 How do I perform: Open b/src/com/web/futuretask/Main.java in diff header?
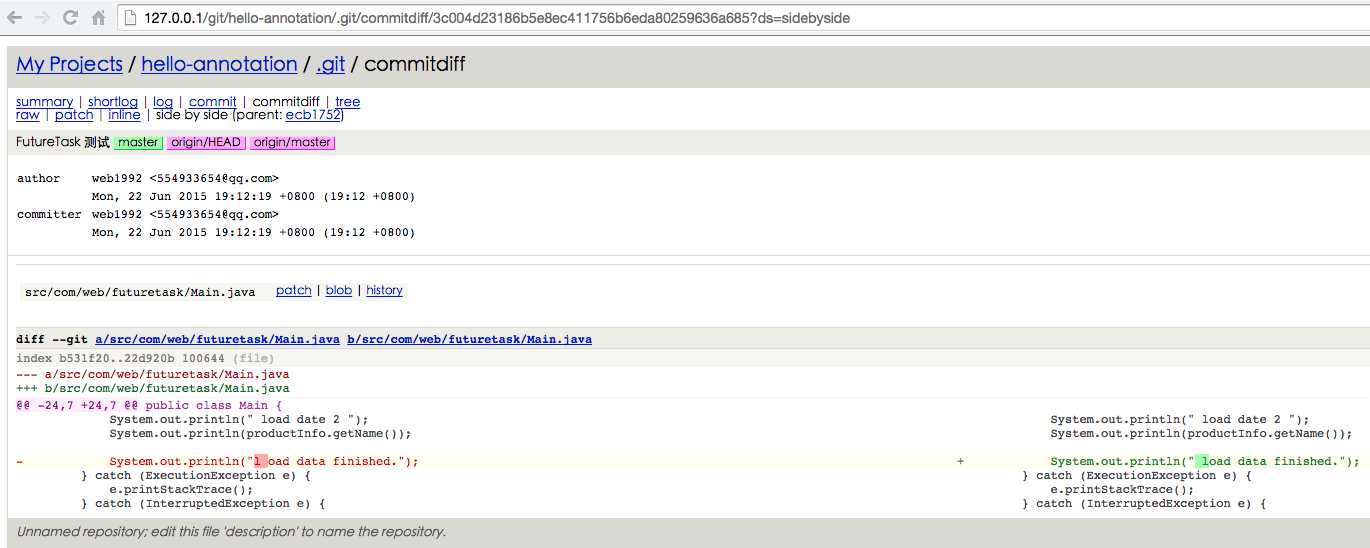pyautogui.click(x=469, y=339)
